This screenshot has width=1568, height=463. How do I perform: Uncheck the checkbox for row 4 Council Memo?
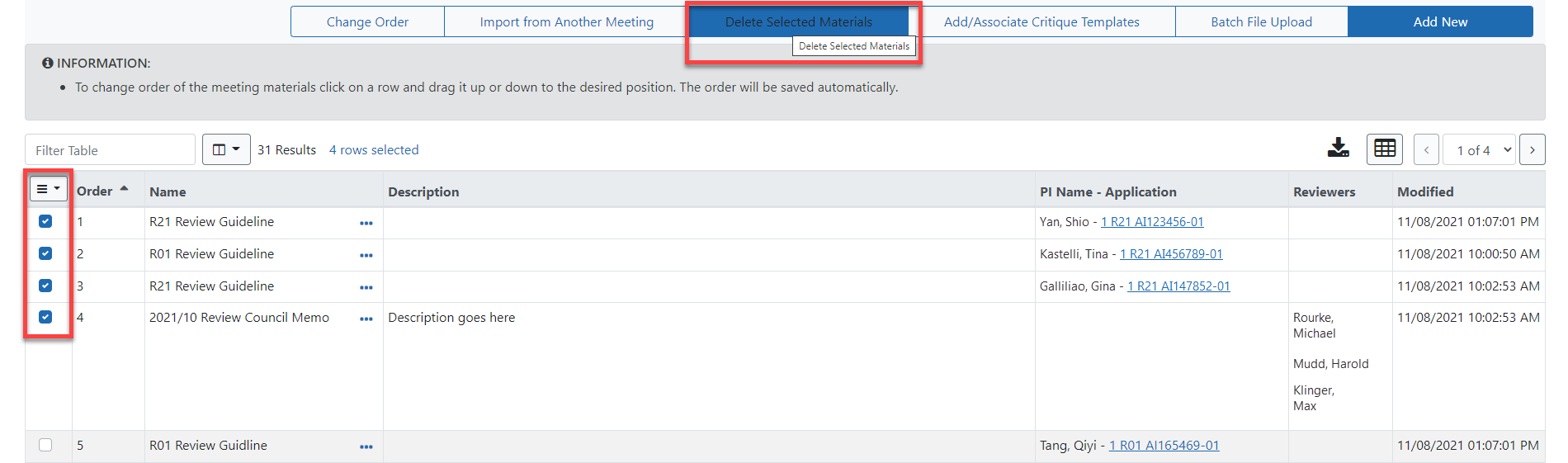point(45,317)
